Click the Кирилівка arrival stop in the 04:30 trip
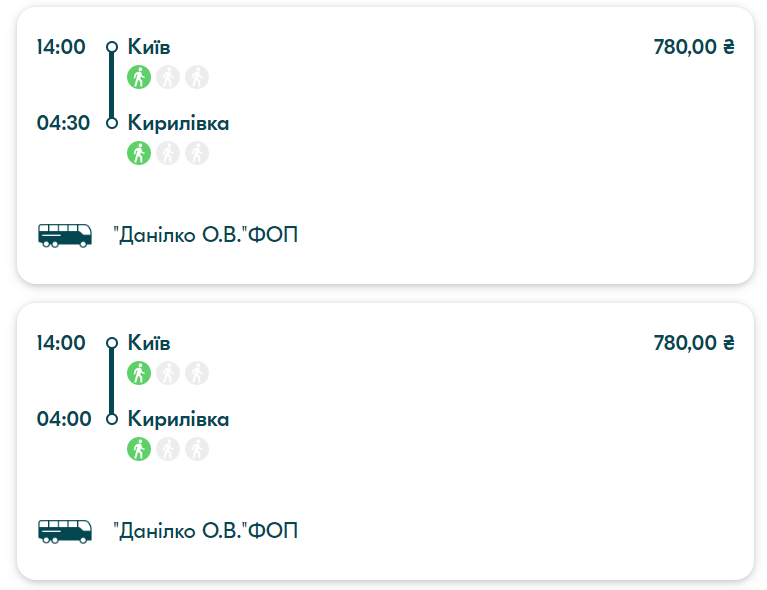The image size is (767, 590). pos(178,123)
